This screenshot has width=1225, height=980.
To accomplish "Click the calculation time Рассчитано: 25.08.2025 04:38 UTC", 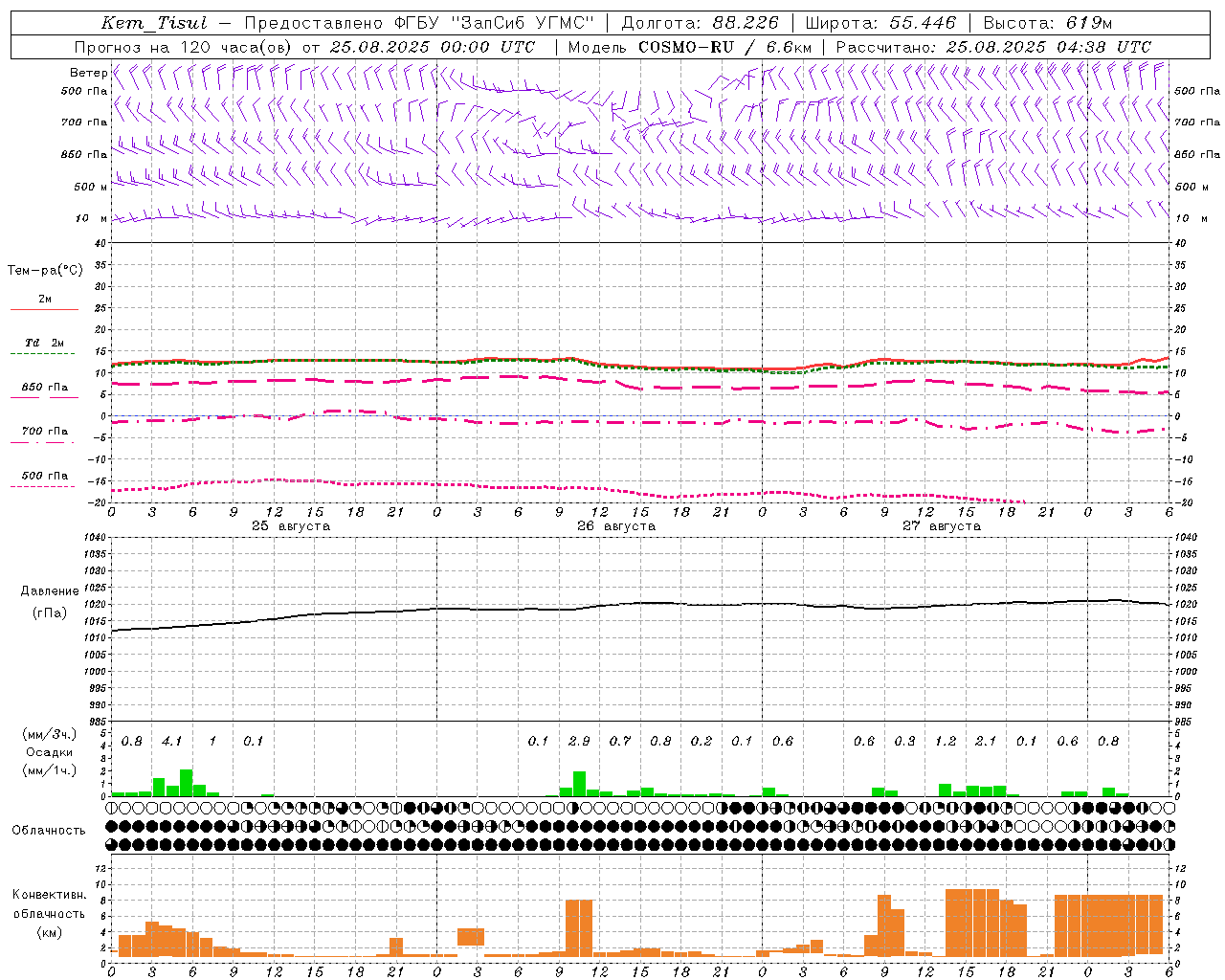I will [x=993, y=47].
